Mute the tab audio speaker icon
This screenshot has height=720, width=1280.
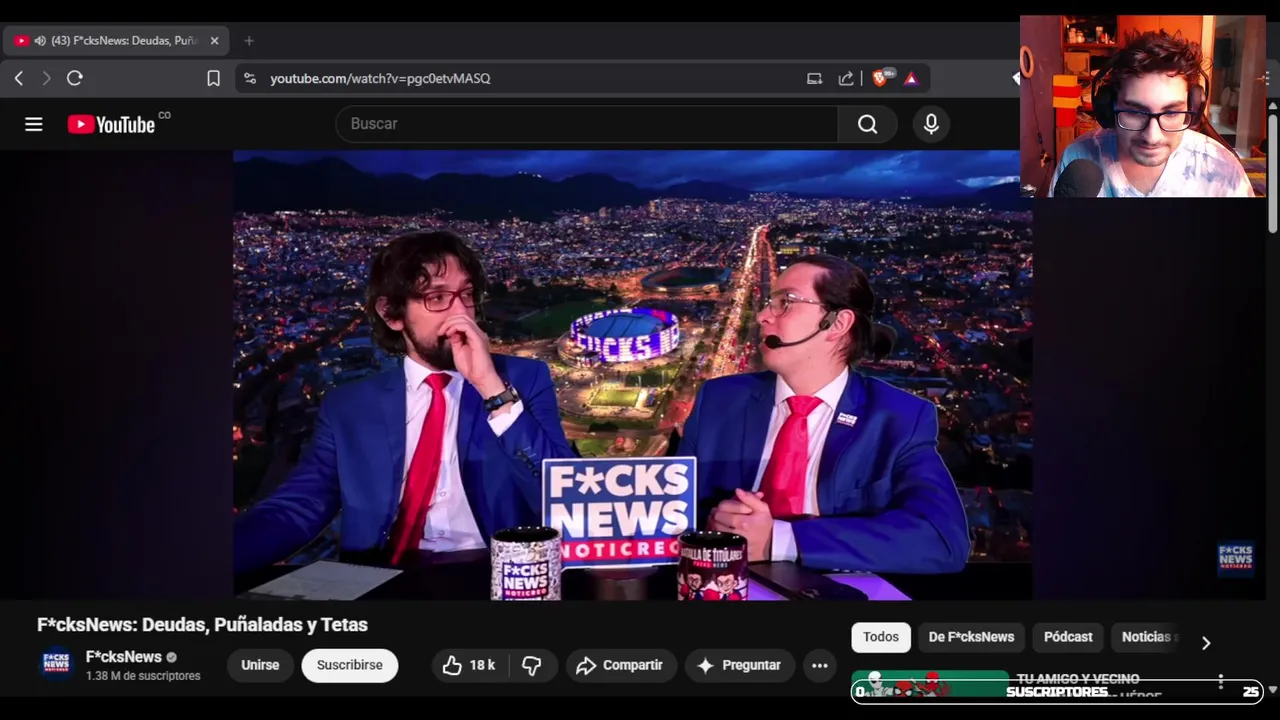pos(40,41)
